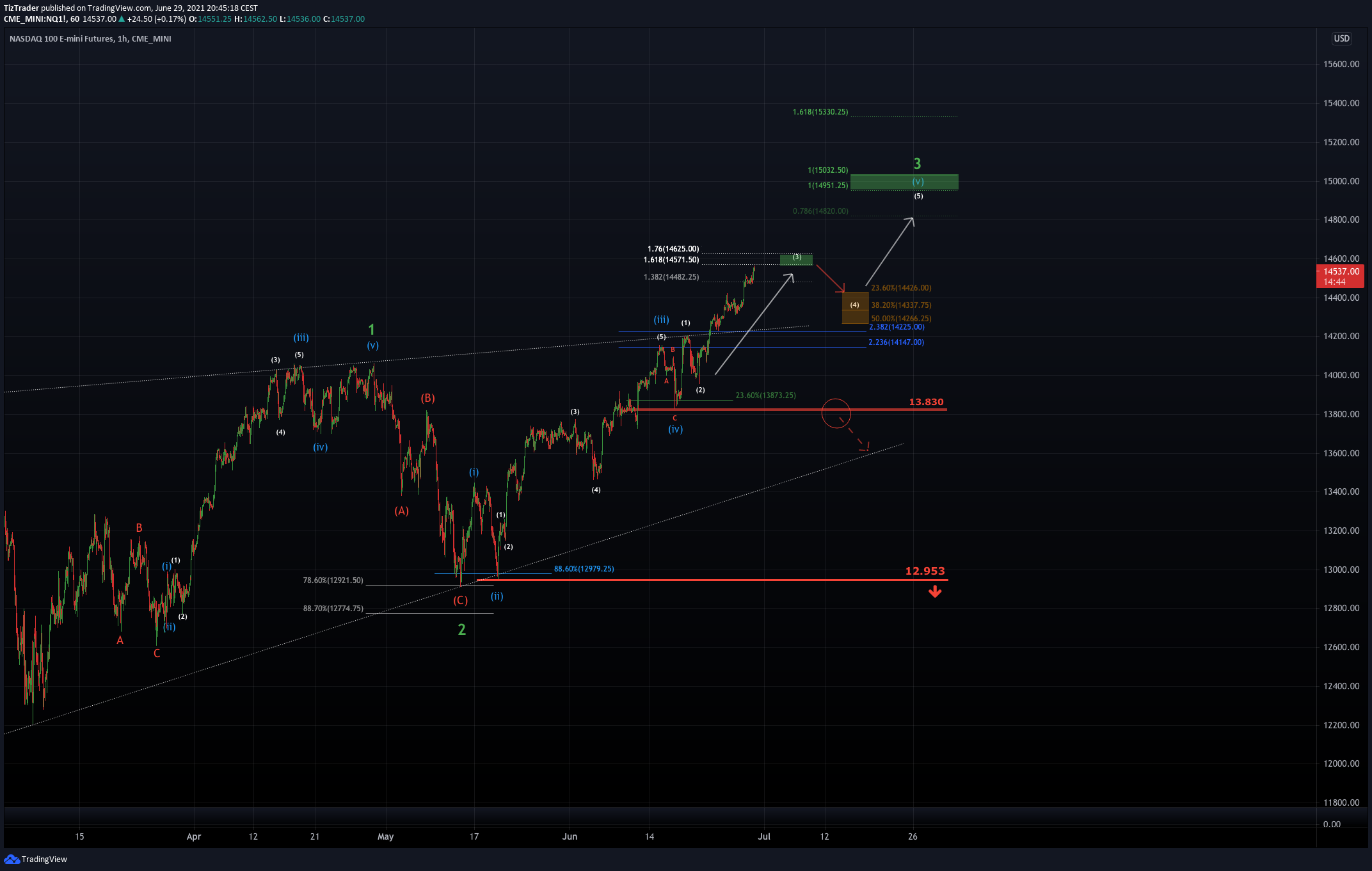Screen dimensions: 1372x871
Task: Select the large green wave 1 label
Action: click(x=371, y=330)
